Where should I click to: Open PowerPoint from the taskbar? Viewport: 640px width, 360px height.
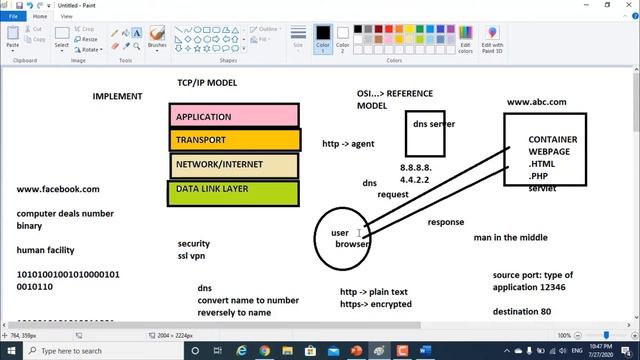[356, 351]
